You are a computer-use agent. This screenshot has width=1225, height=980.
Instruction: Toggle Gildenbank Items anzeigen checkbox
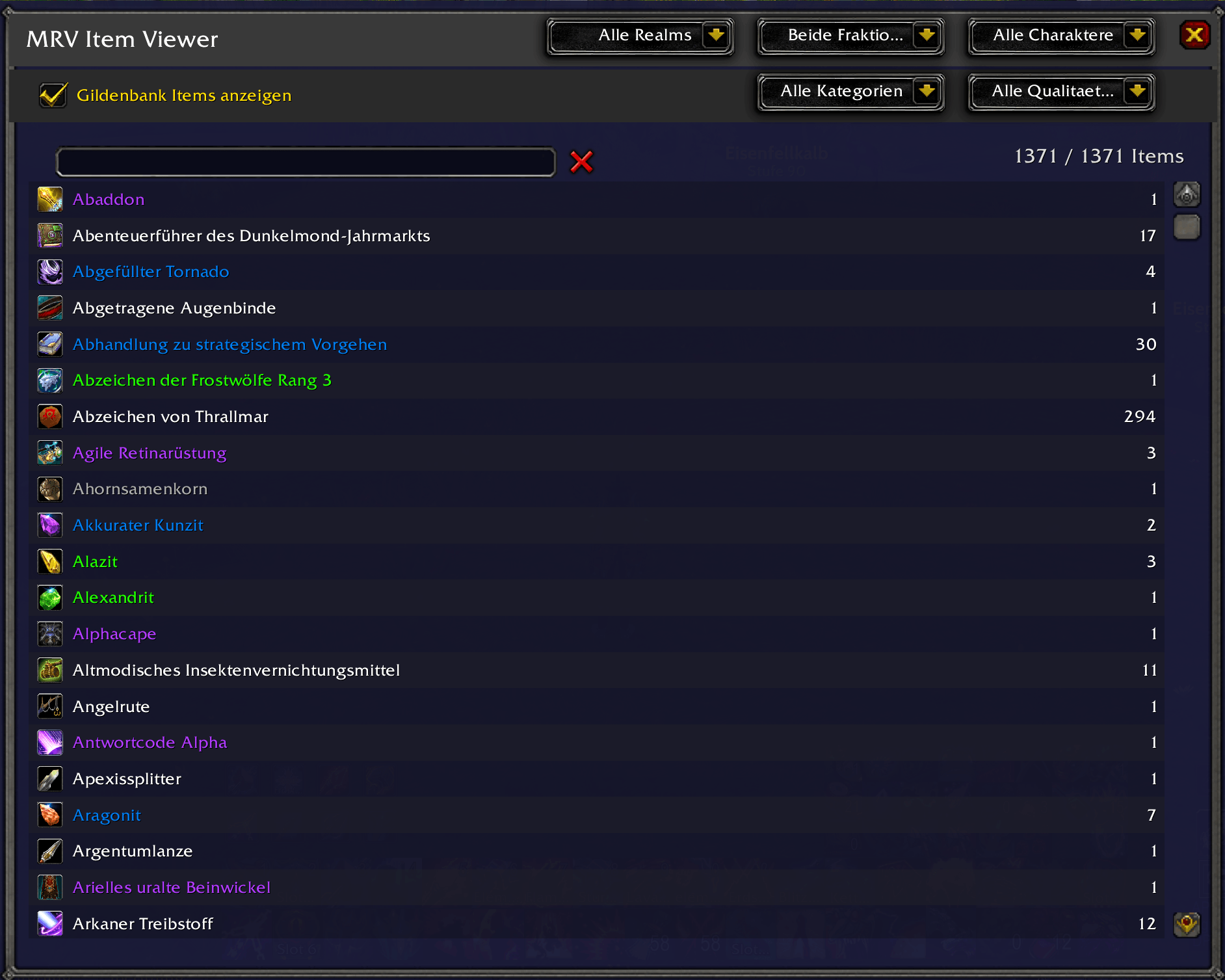[53, 95]
